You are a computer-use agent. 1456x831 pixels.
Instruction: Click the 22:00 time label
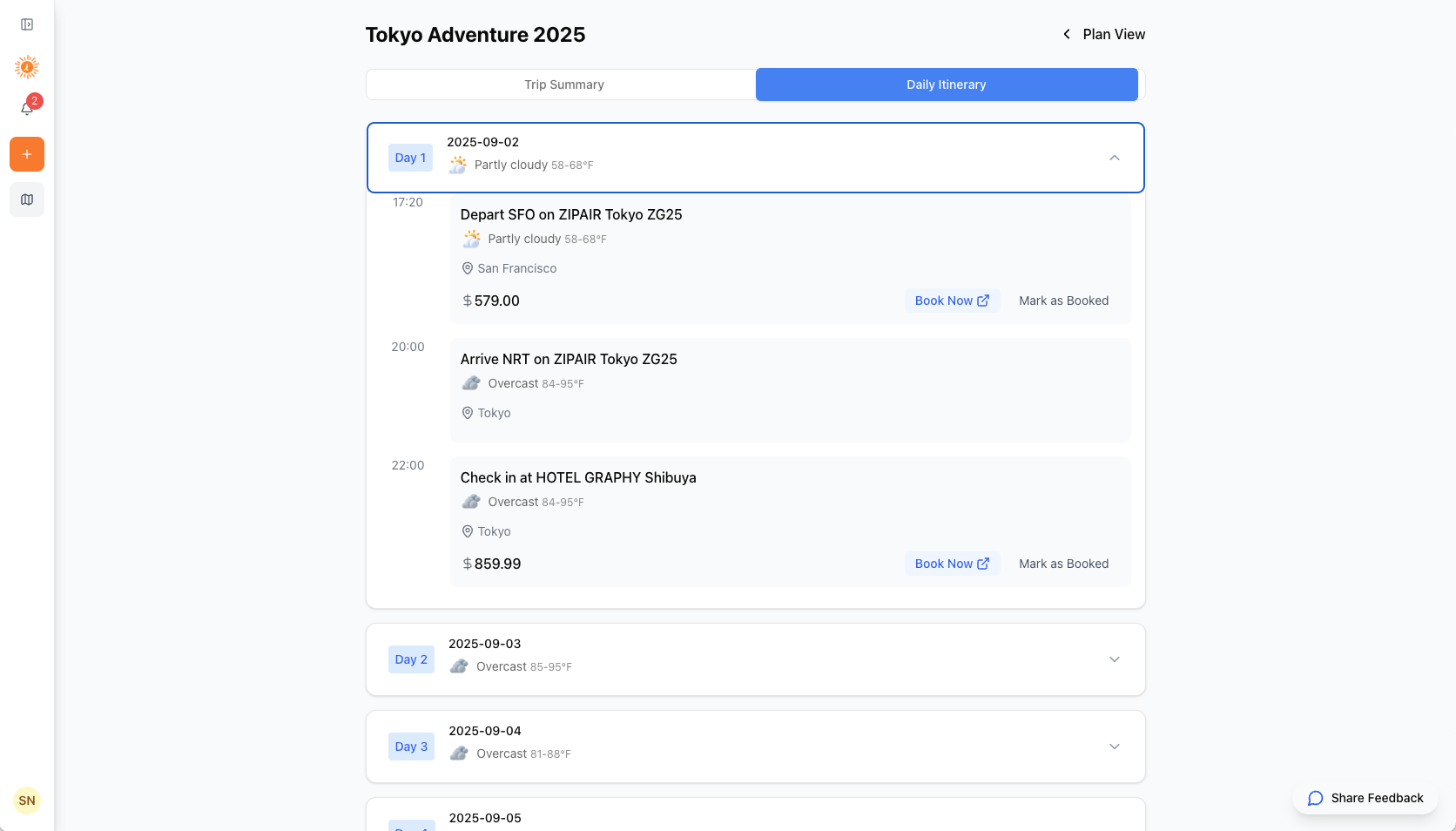click(408, 465)
